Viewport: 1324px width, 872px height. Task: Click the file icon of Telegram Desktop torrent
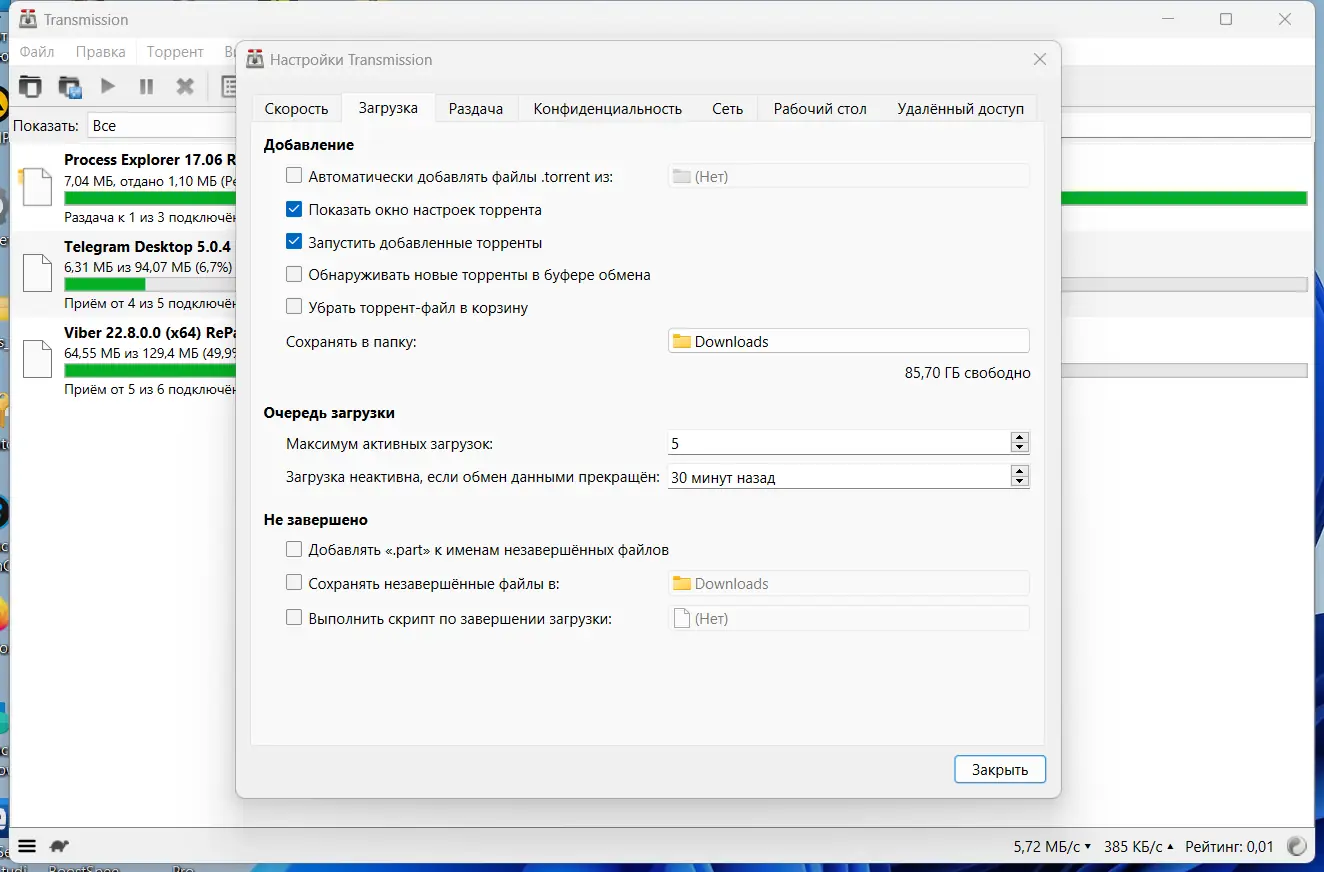point(37,272)
